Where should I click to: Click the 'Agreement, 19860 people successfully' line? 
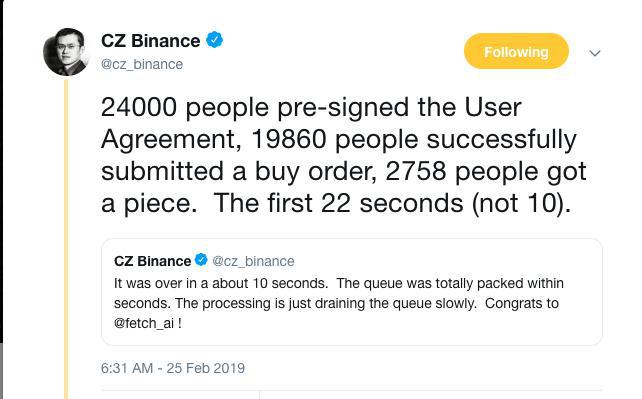pos(339,140)
